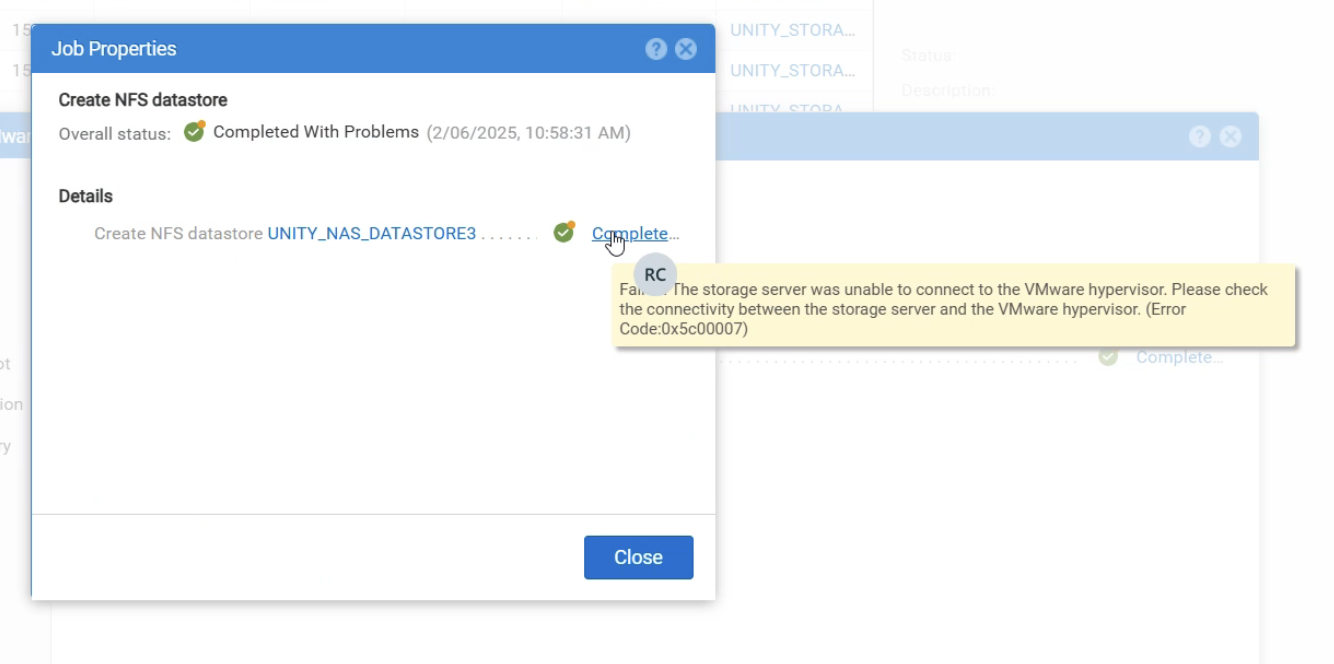The height and width of the screenshot is (664, 1334).
Task: Select the second UNITY_STORA entry
Action: click(x=793, y=70)
